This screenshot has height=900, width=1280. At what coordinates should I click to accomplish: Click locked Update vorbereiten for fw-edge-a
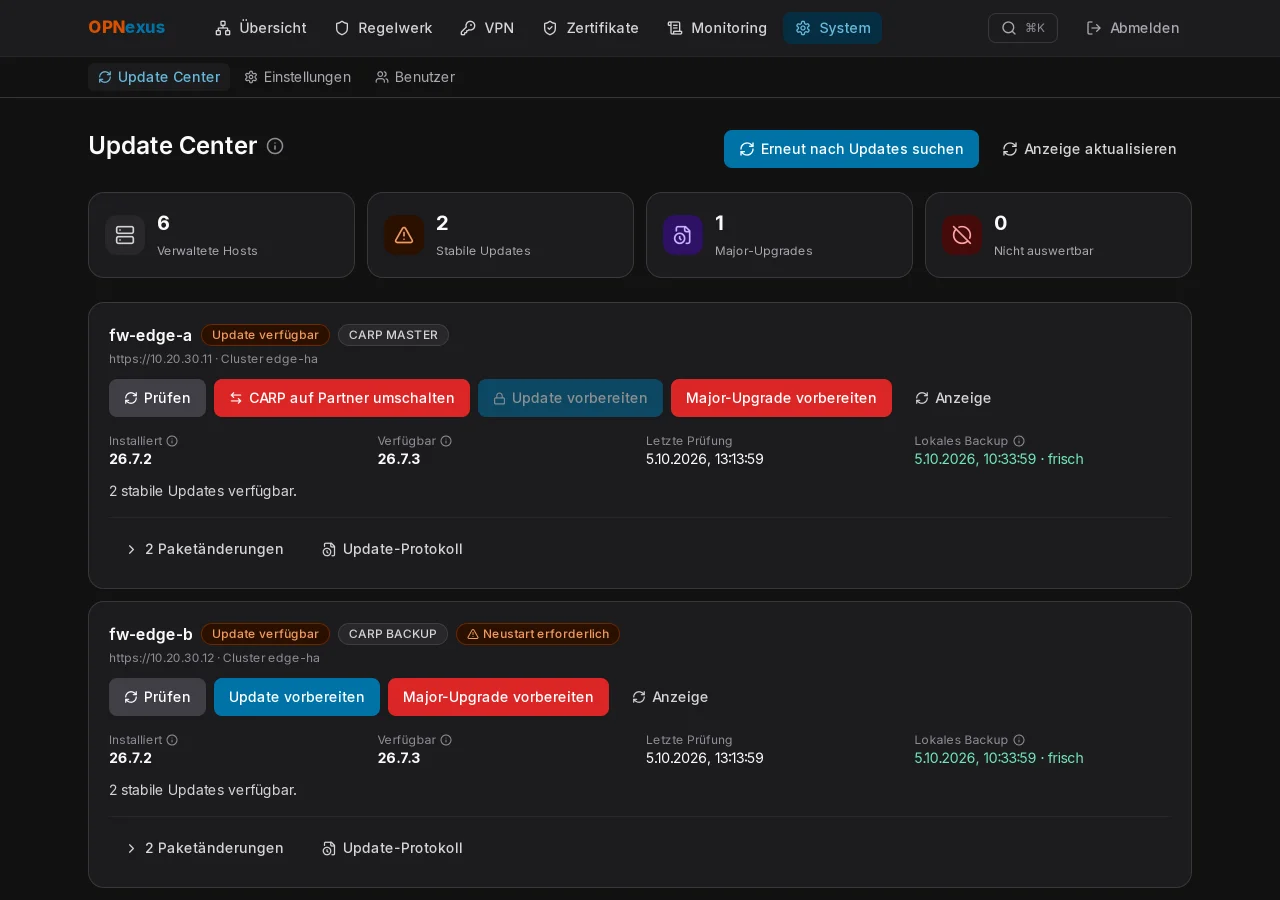tap(570, 398)
